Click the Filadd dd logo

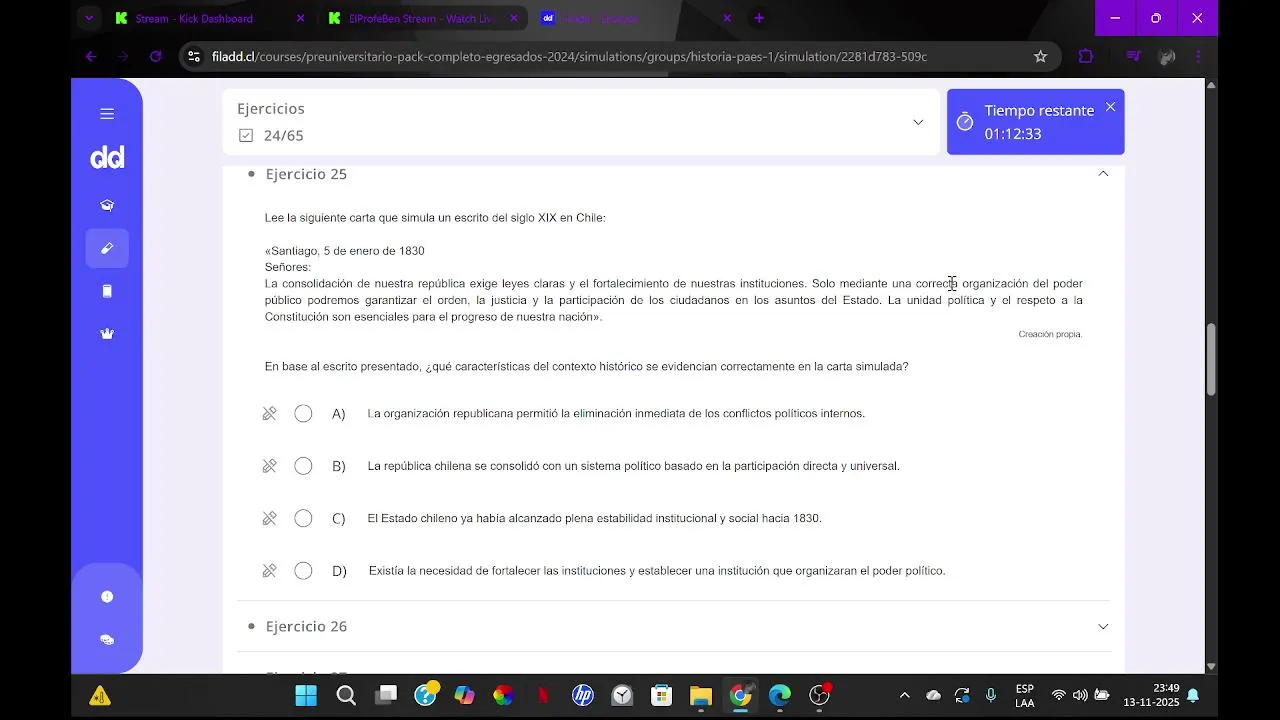pyautogui.click(x=107, y=158)
